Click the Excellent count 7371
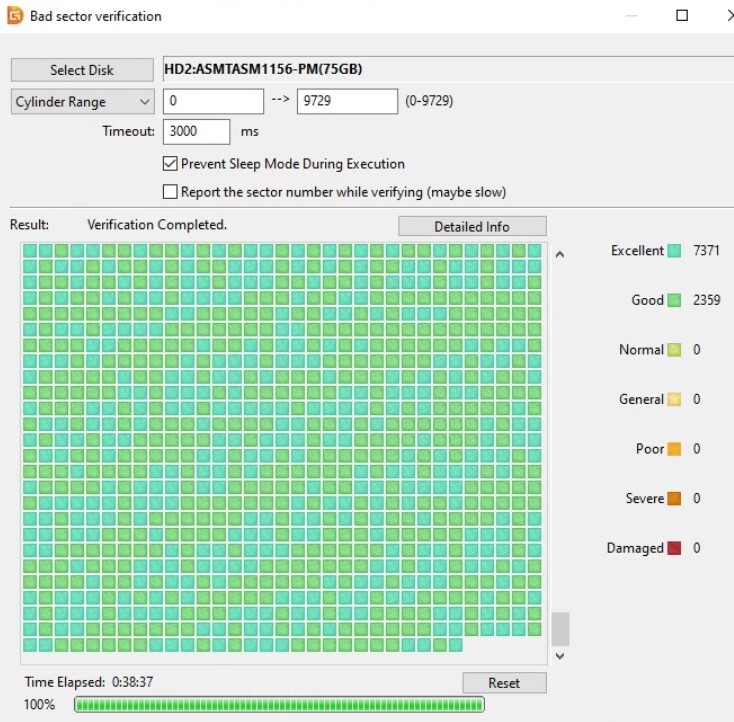 pyautogui.click(x=706, y=251)
